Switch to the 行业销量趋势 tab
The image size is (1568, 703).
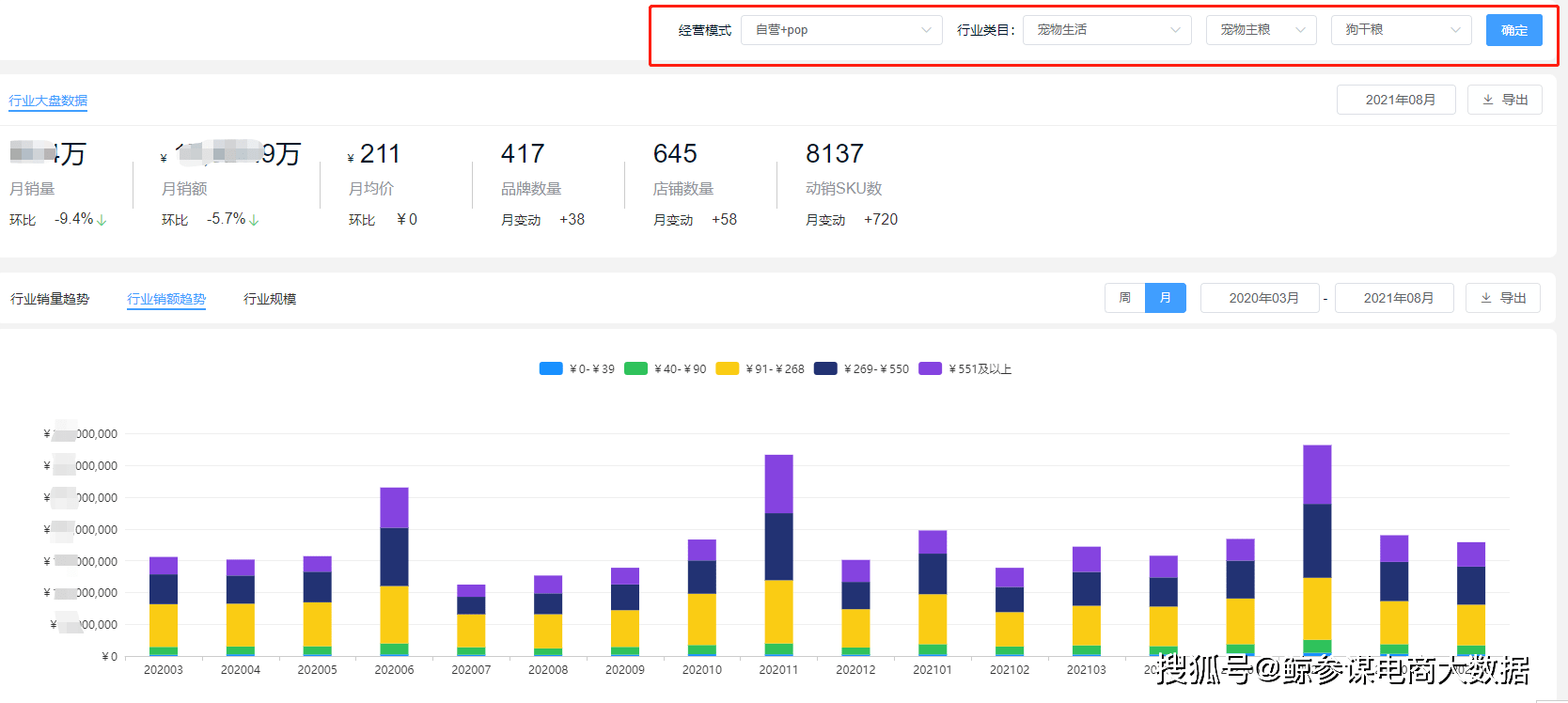tap(50, 299)
